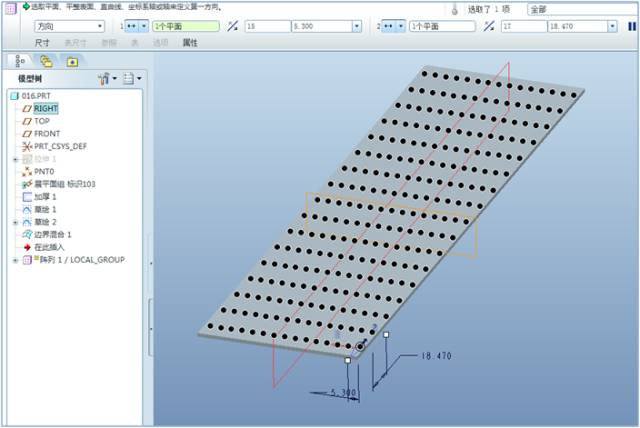Click the flip first direction icon
640x428 pixels.
click(x=232, y=26)
